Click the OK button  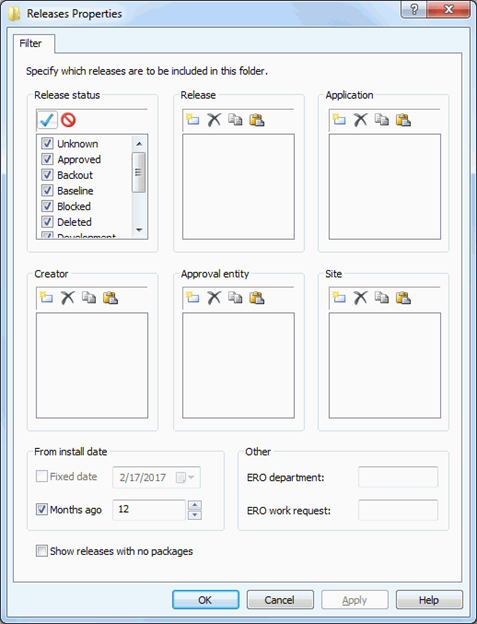(205, 600)
